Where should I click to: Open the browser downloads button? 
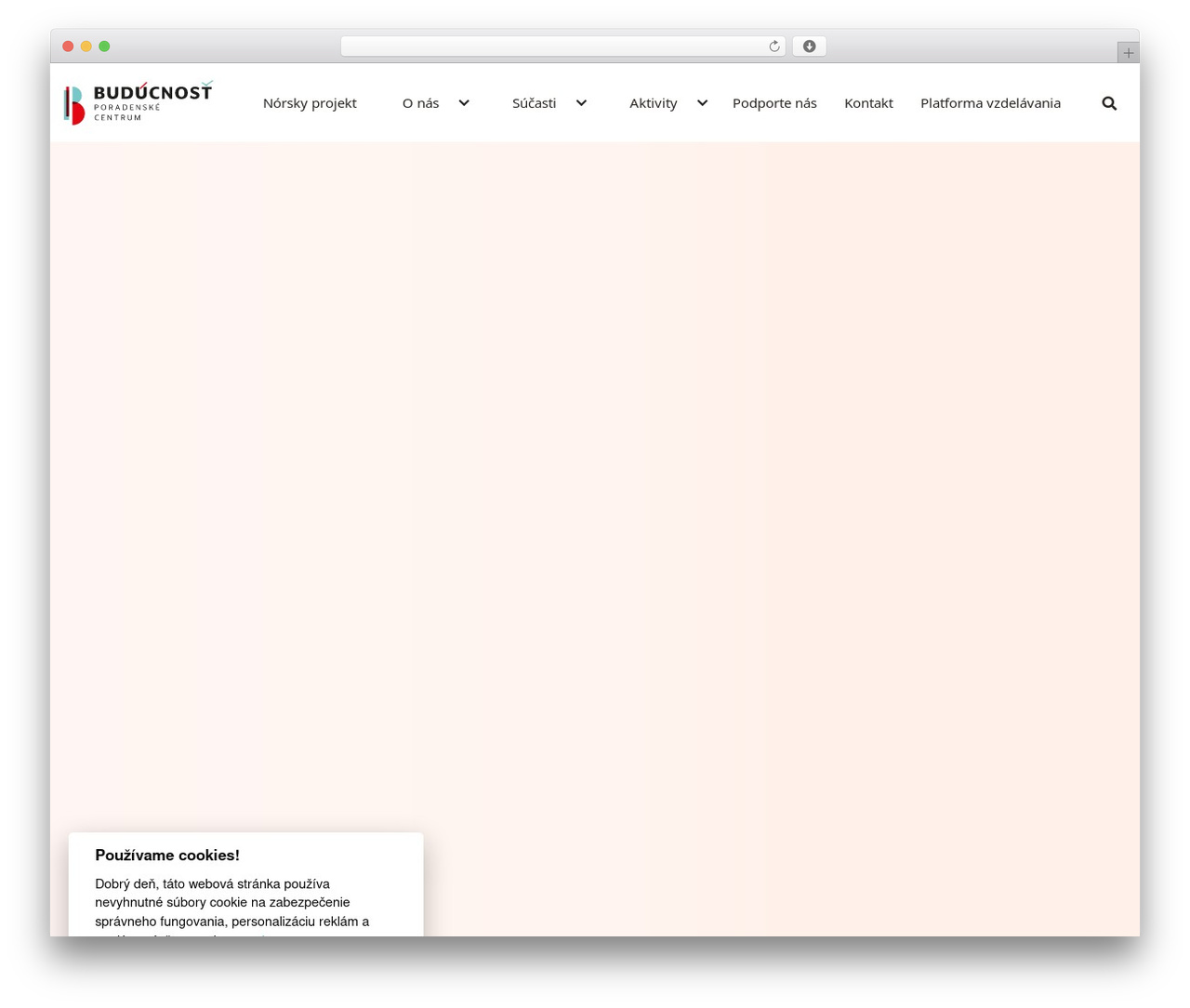coord(809,46)
